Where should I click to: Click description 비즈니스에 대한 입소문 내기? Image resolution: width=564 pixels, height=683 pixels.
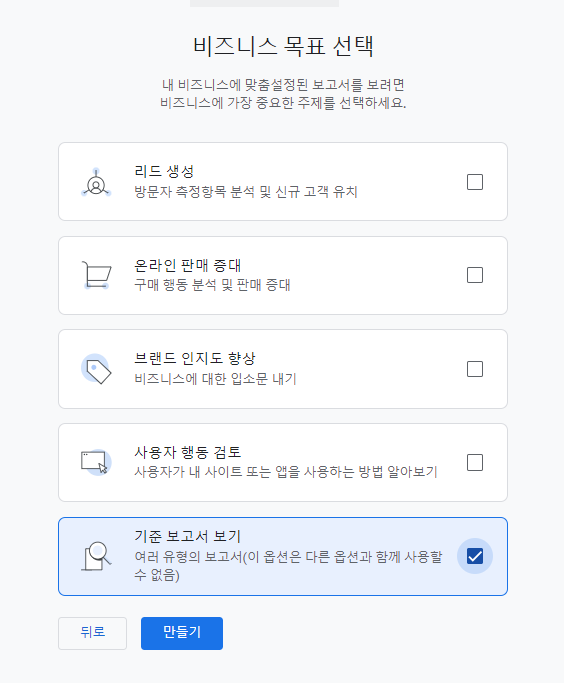[x=215, y=379]
